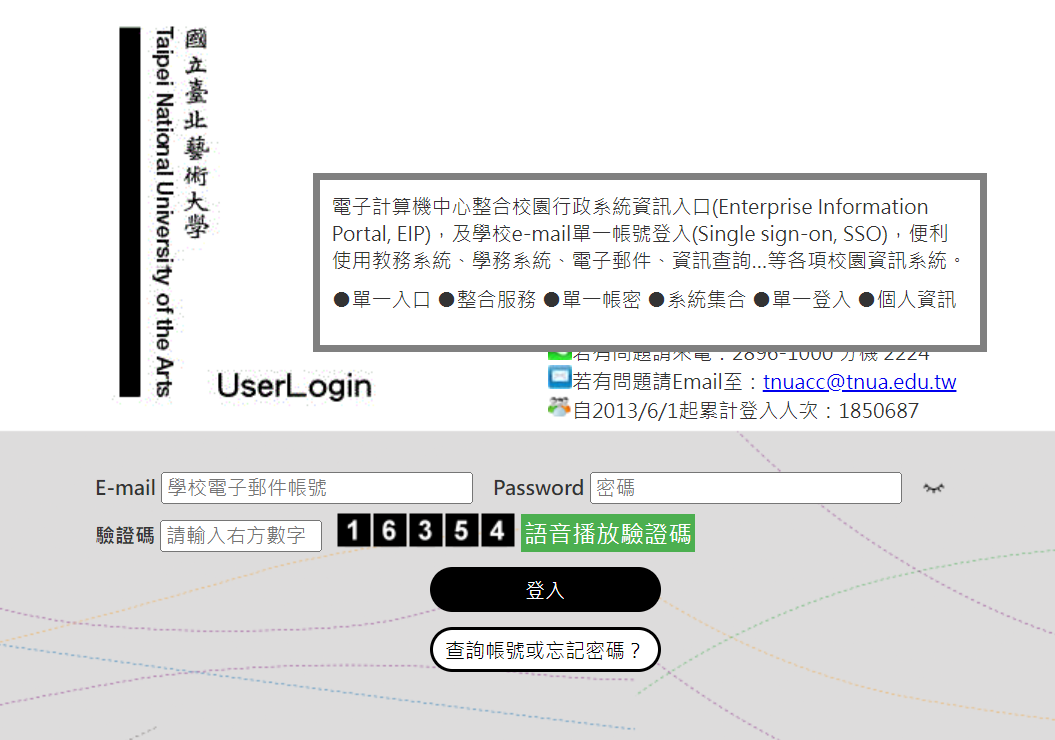The width and height of the screenshot is (1055, 740).
Task: Focus the 密碼 Password field
Action: coord(745,488)
